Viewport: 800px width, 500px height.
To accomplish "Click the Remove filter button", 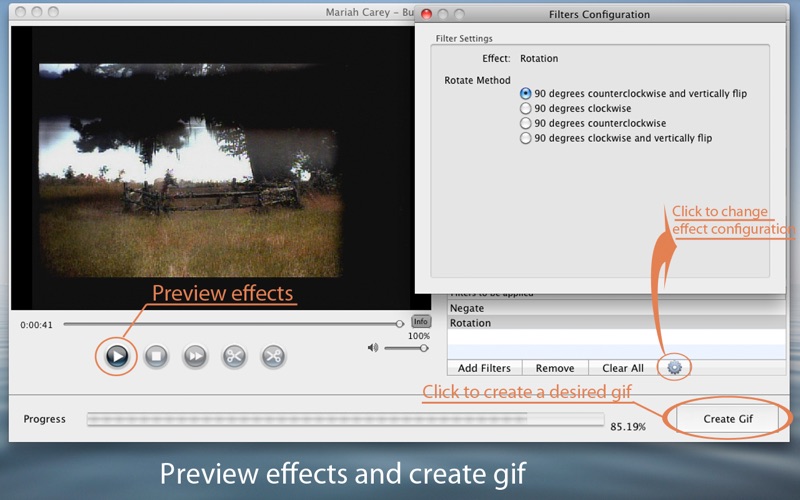I will tap(555, 368).
